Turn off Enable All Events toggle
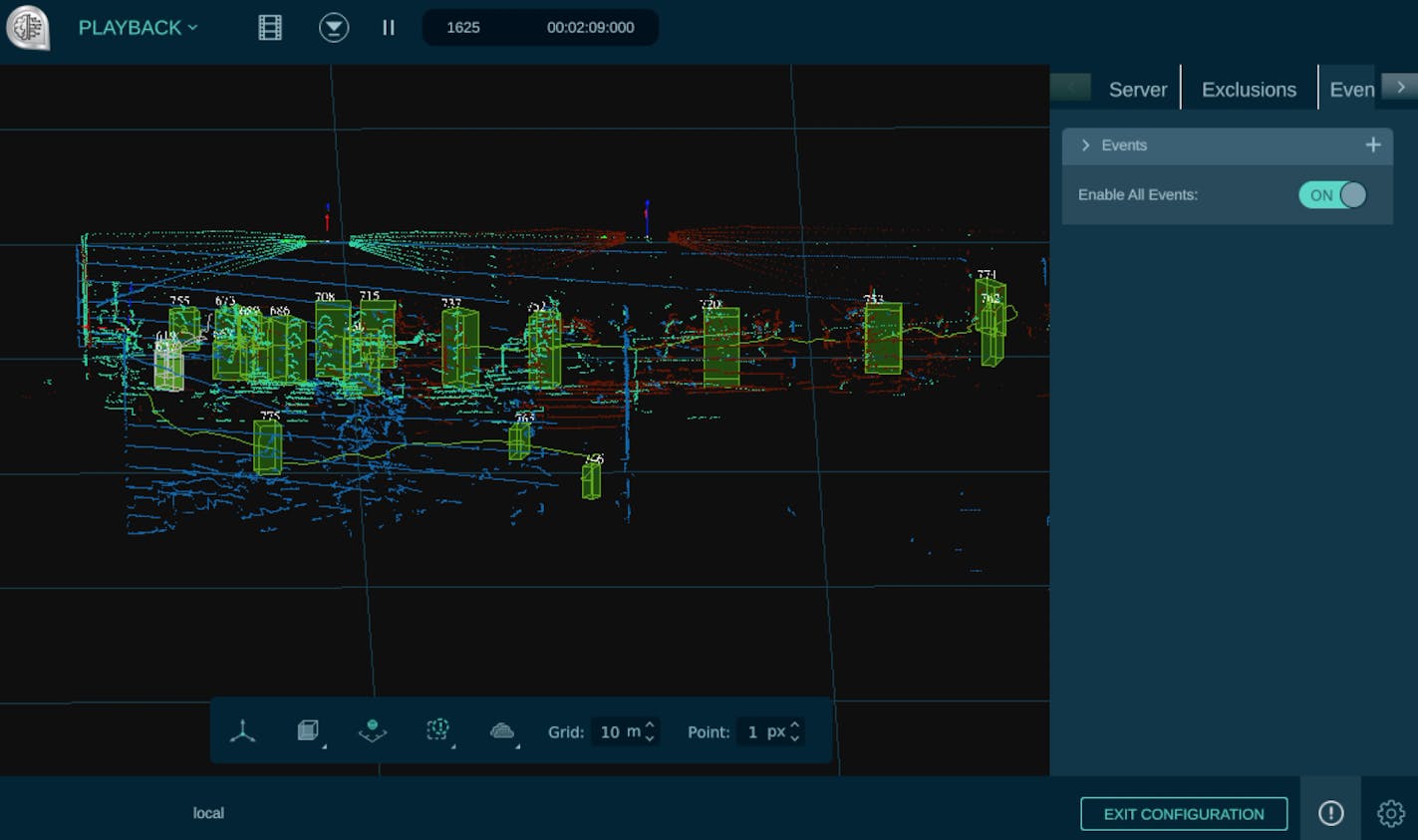Image resolution: width=1418 pixels, height=840 pixels. (1332, 195)
